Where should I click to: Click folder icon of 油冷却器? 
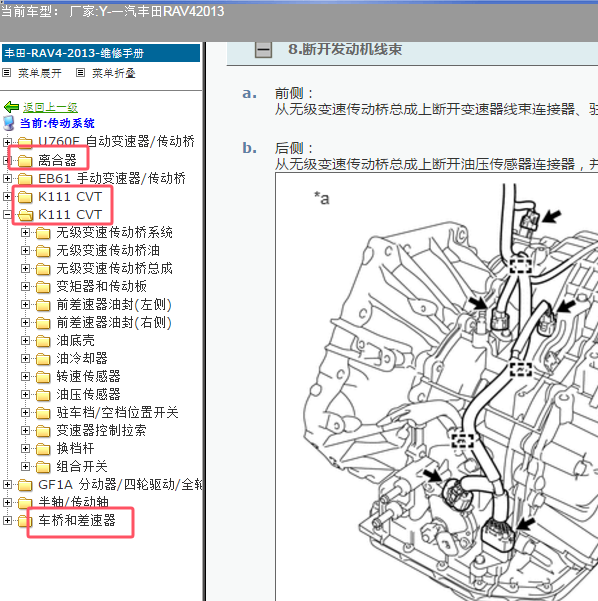(x=43, y=359)
